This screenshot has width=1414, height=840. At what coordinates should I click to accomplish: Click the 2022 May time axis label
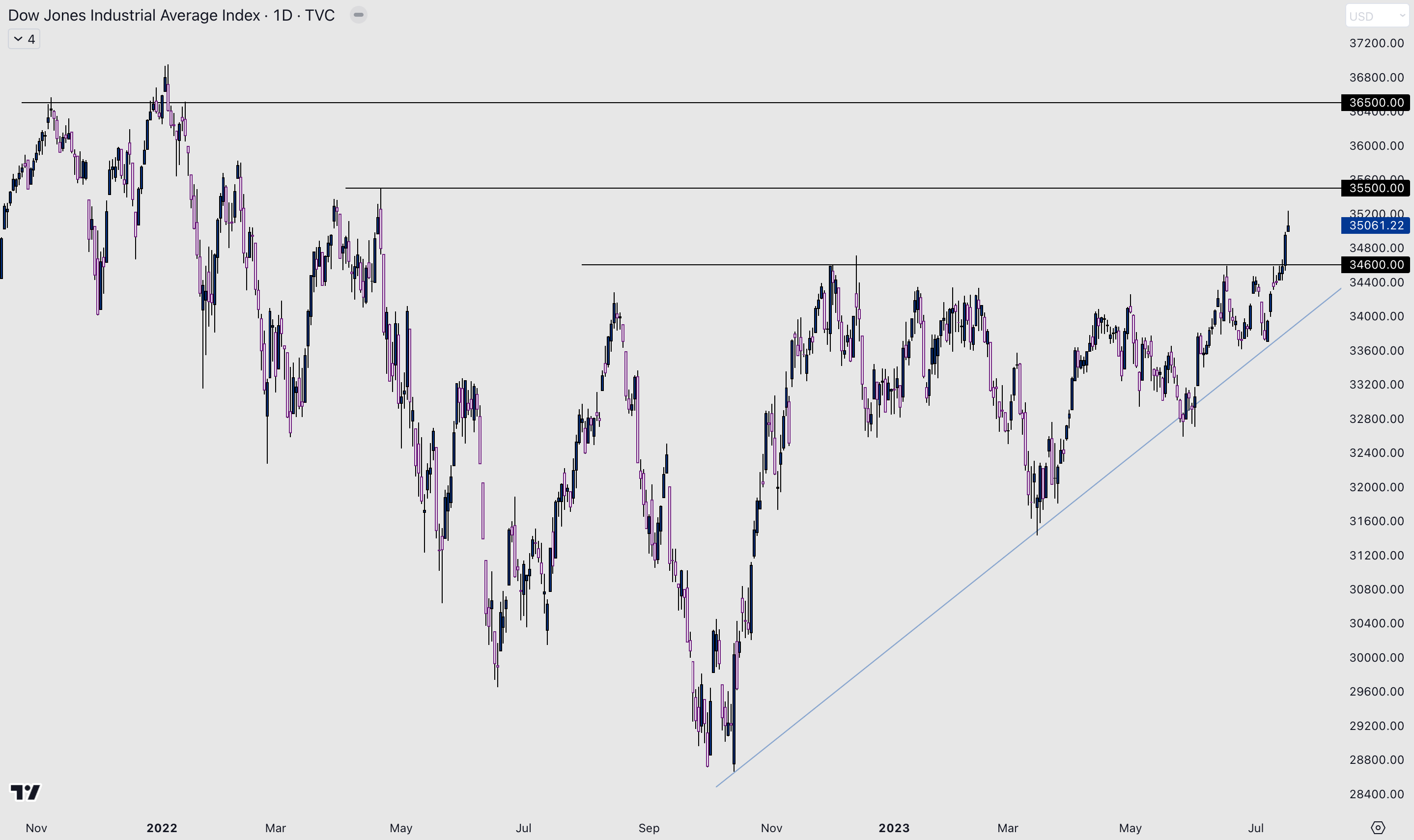(401, 828)
